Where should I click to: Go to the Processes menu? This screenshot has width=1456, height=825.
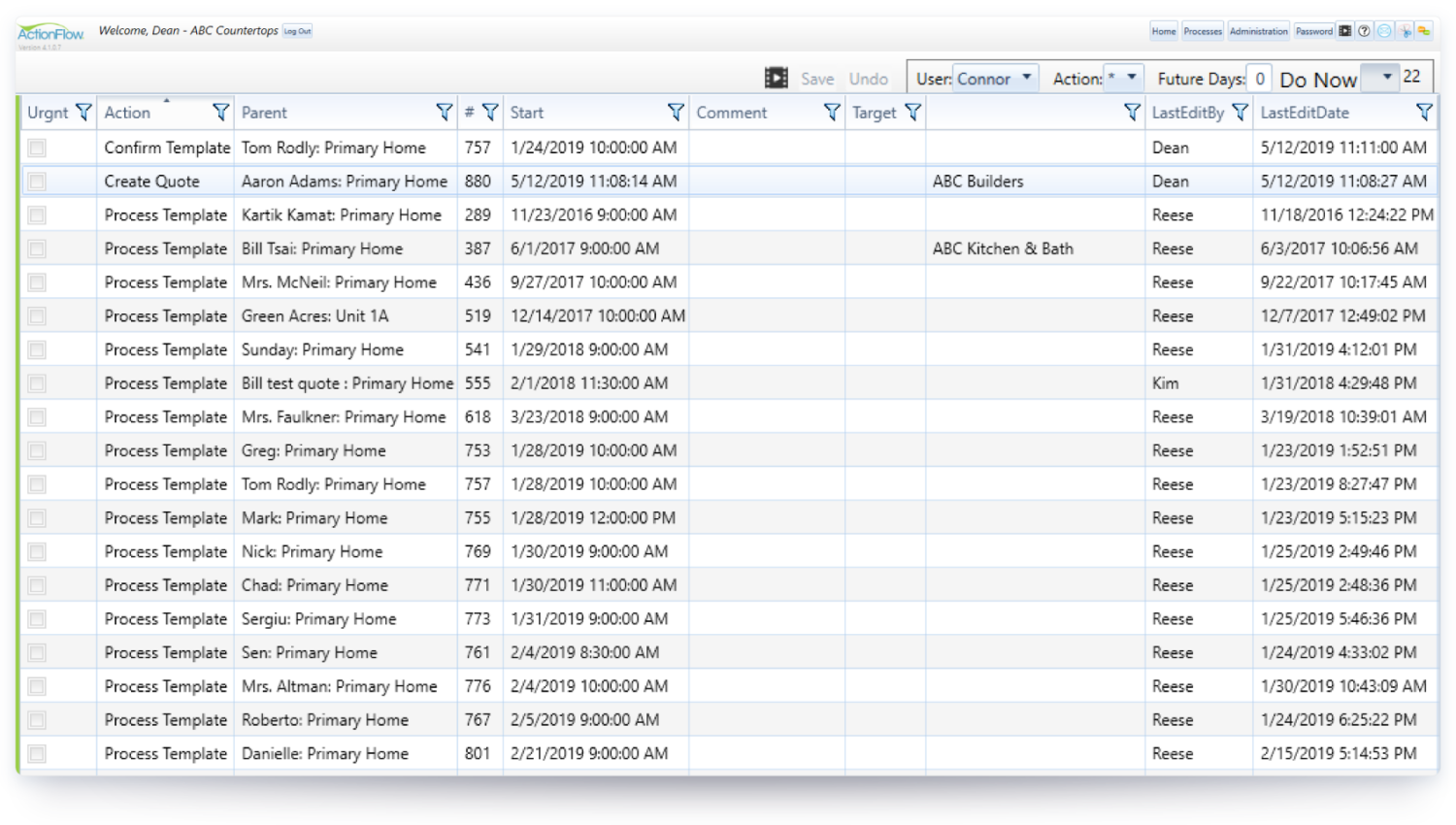(x=1203, y=31)
